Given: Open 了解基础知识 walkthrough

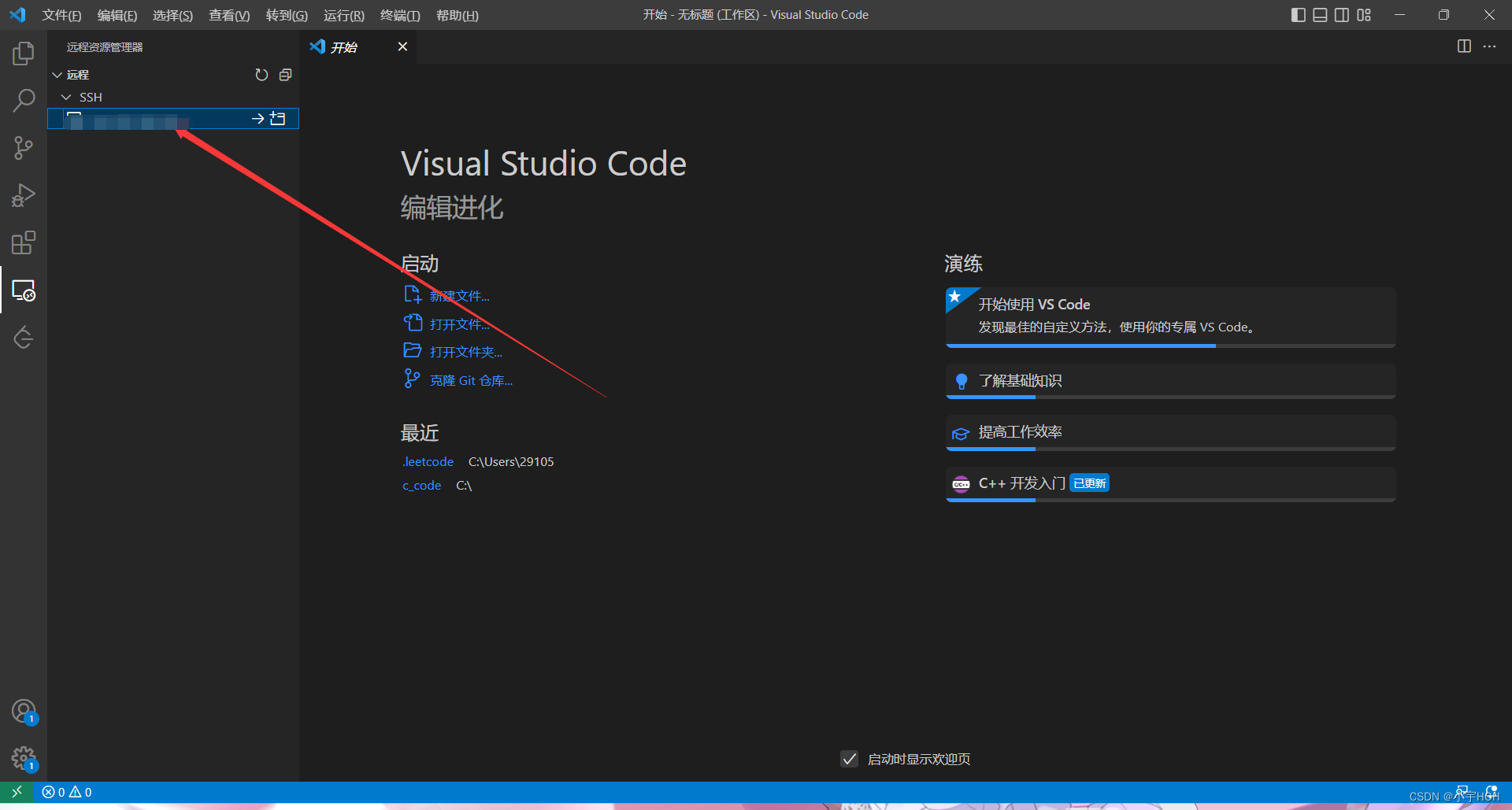Looking at the screenshot, I should 1170,381.
